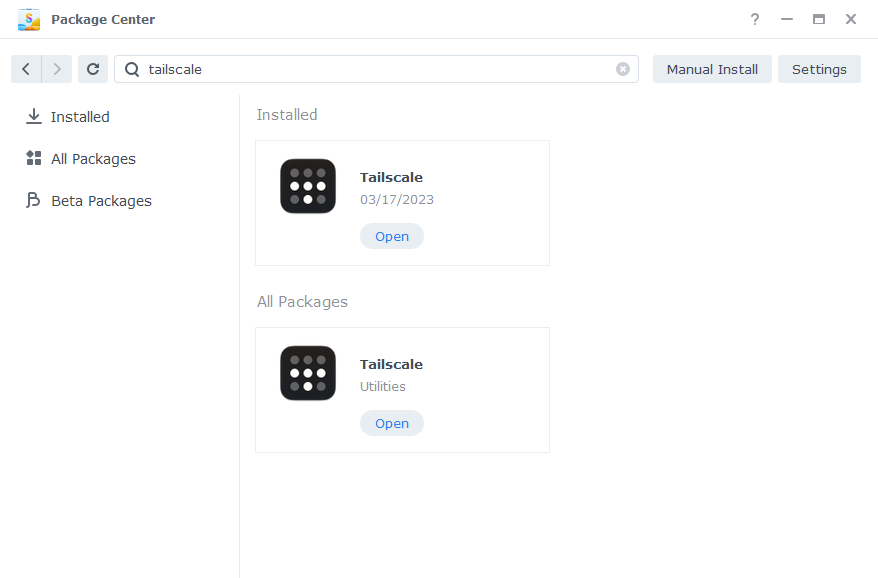This screenshot has height=578, width=878.
Task: Click the Tailscale icon under All Packages
Action: [x=308, y=373]
